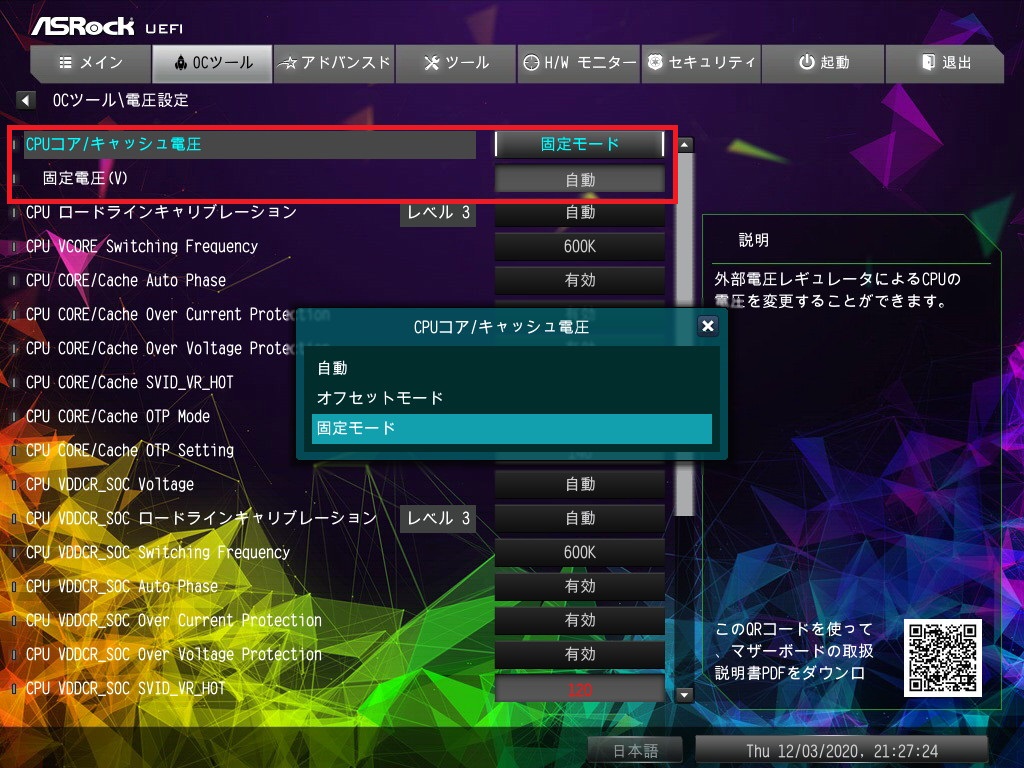Select CPU VDDCR_SOC Voltage label
This screenshot has height=768, width=1024.
click(110, 484)
